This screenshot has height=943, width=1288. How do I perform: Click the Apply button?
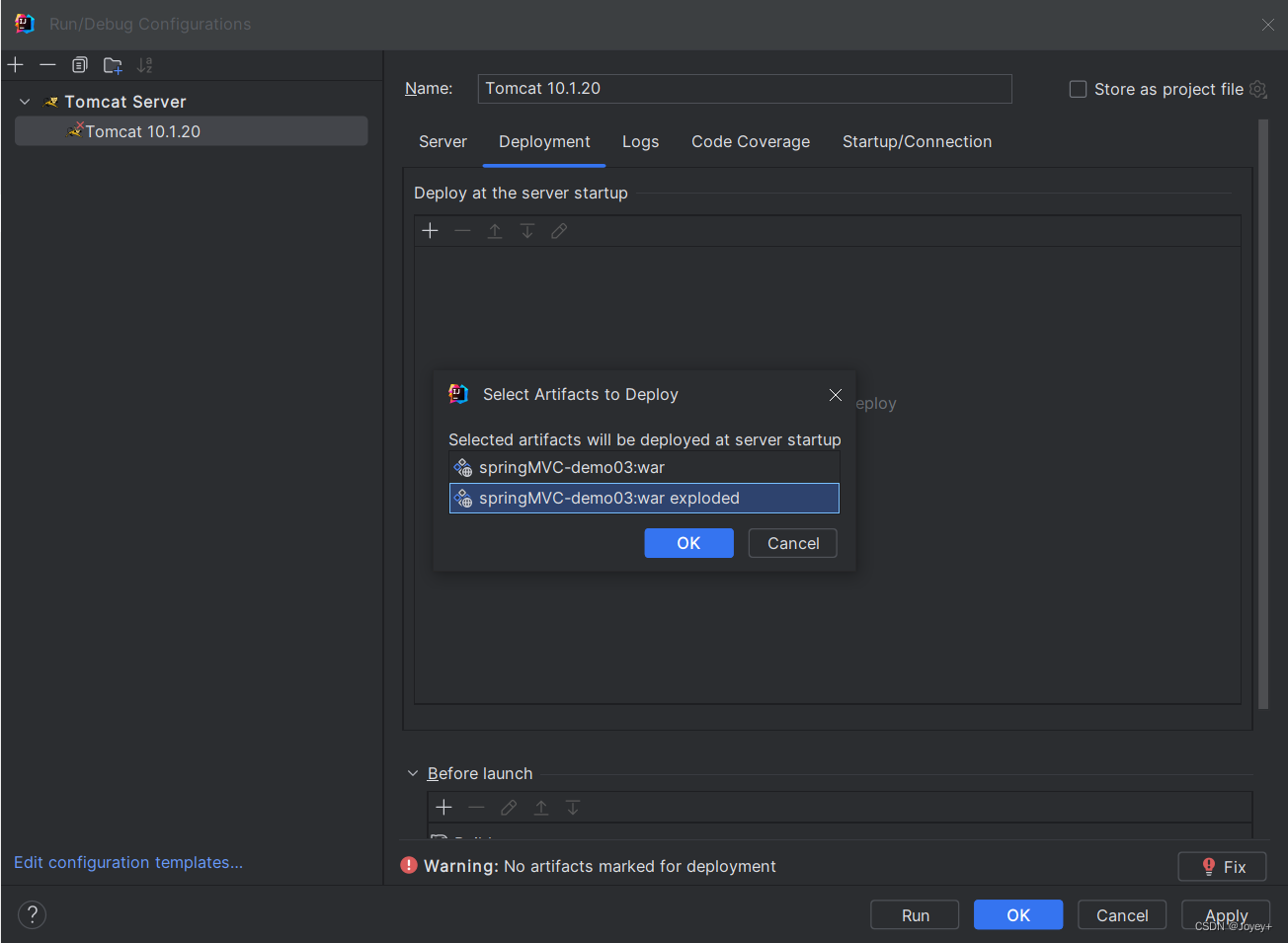click(x=1226, y=915)
